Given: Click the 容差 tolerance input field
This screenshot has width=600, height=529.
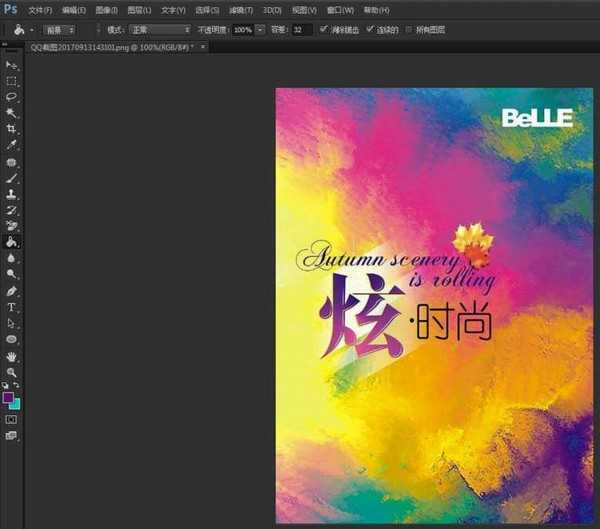Looking at the screenshot, I should tap(303, 30).
